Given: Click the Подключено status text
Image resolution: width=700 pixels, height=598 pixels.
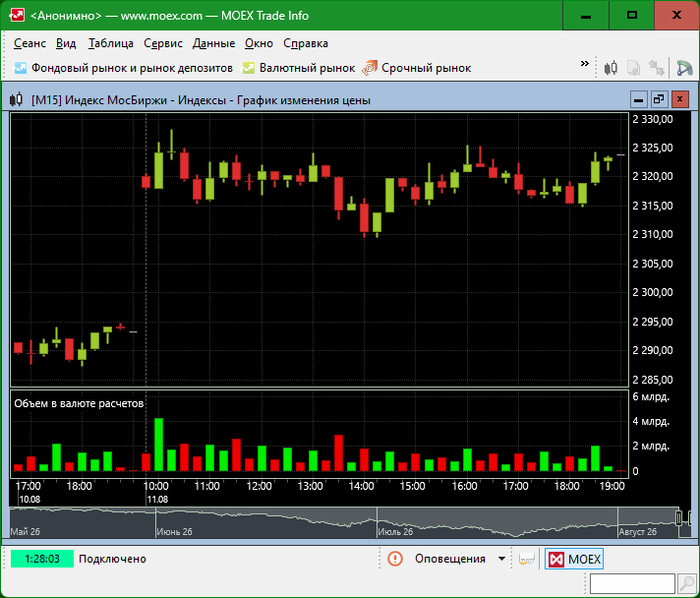Looking at the screenshot, I should tap(112, 559).
